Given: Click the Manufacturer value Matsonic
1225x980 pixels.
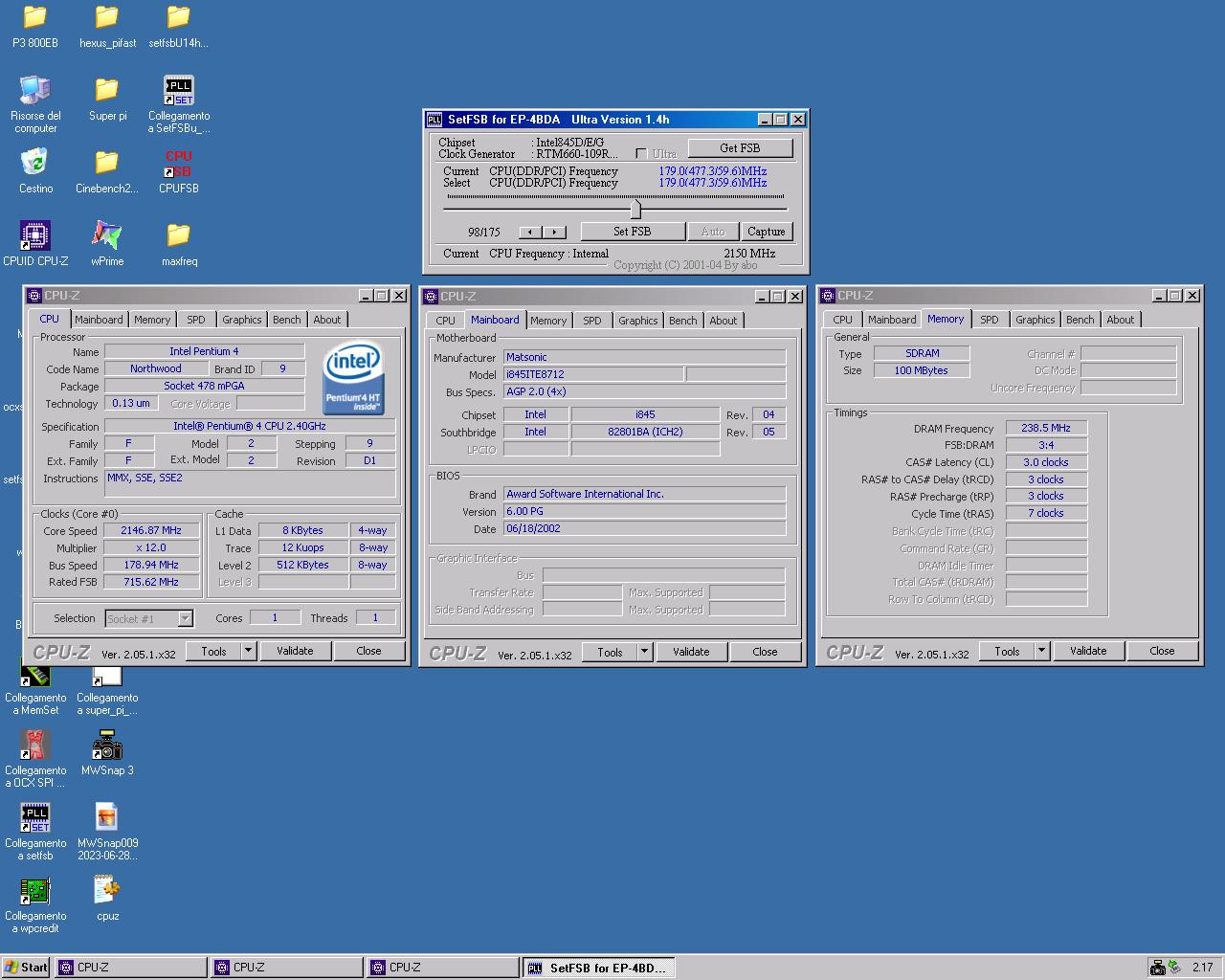Looking at the screenshot, I should pyautogui.click(x=644, y=357).
